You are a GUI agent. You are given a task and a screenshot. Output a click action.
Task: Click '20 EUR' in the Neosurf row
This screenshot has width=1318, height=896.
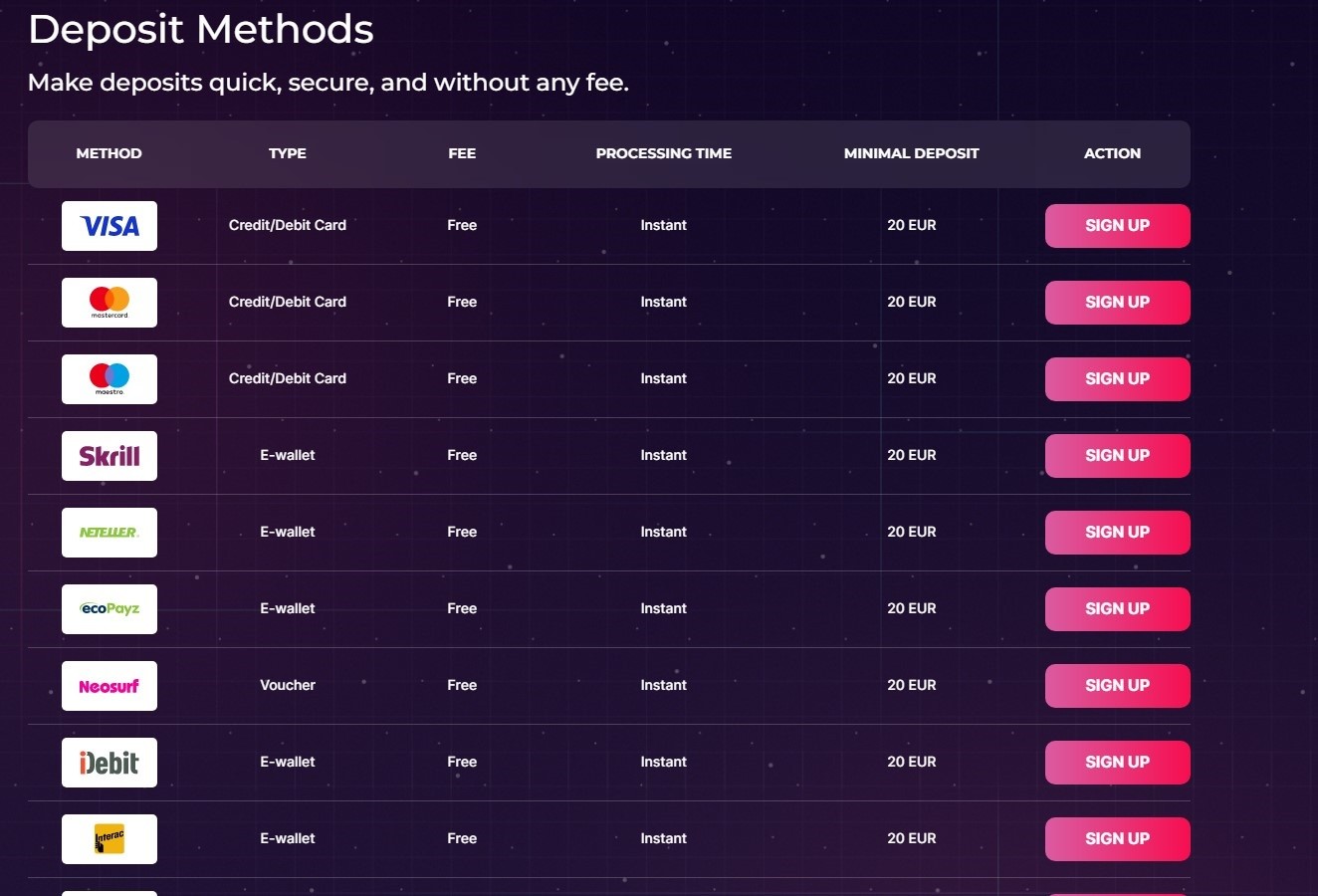[x=912, y=685]
